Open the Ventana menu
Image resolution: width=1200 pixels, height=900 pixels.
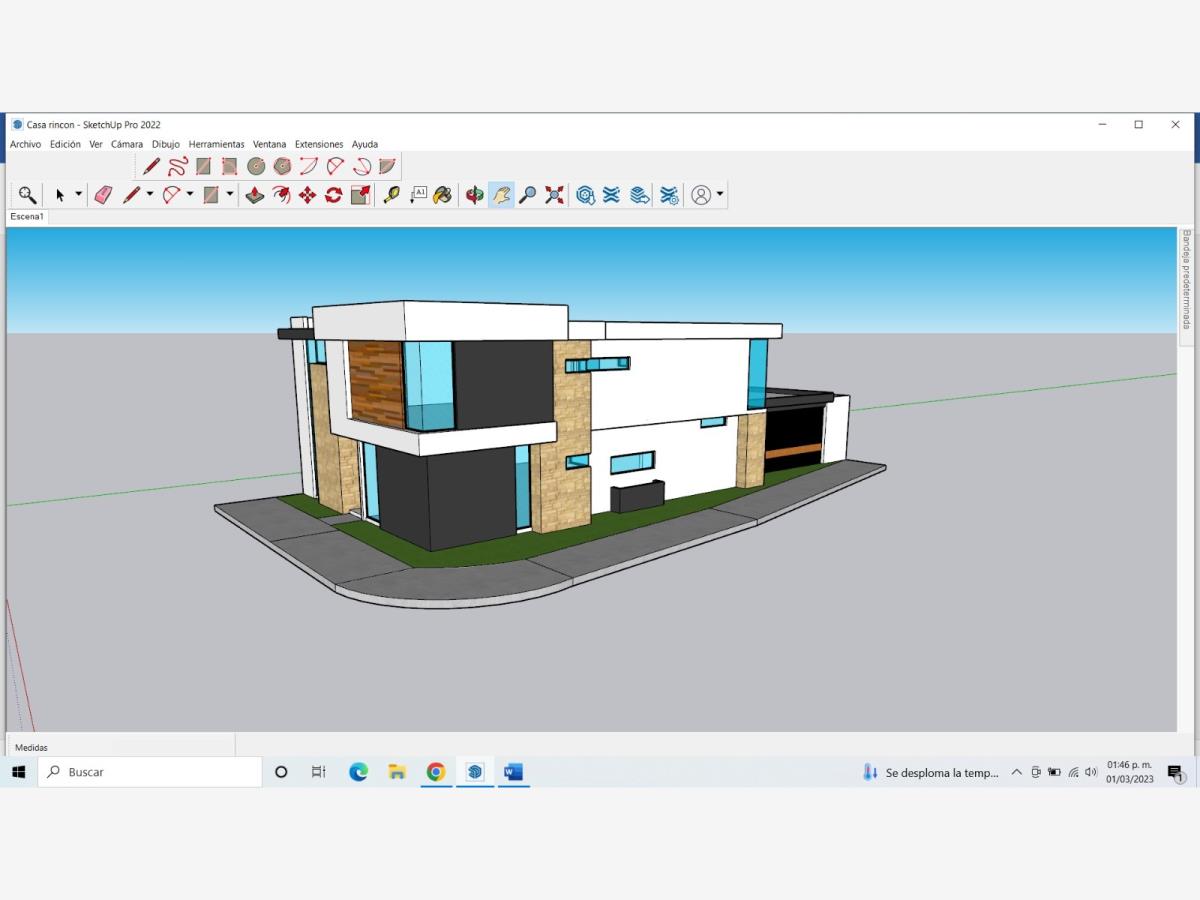(269, 144)
